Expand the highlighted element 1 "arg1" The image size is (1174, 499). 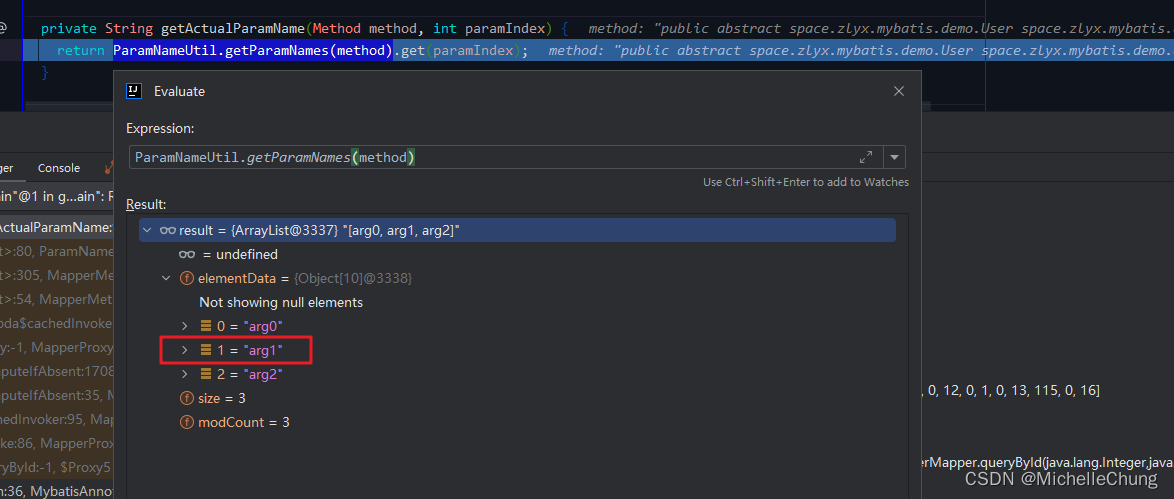coord(184,350)
